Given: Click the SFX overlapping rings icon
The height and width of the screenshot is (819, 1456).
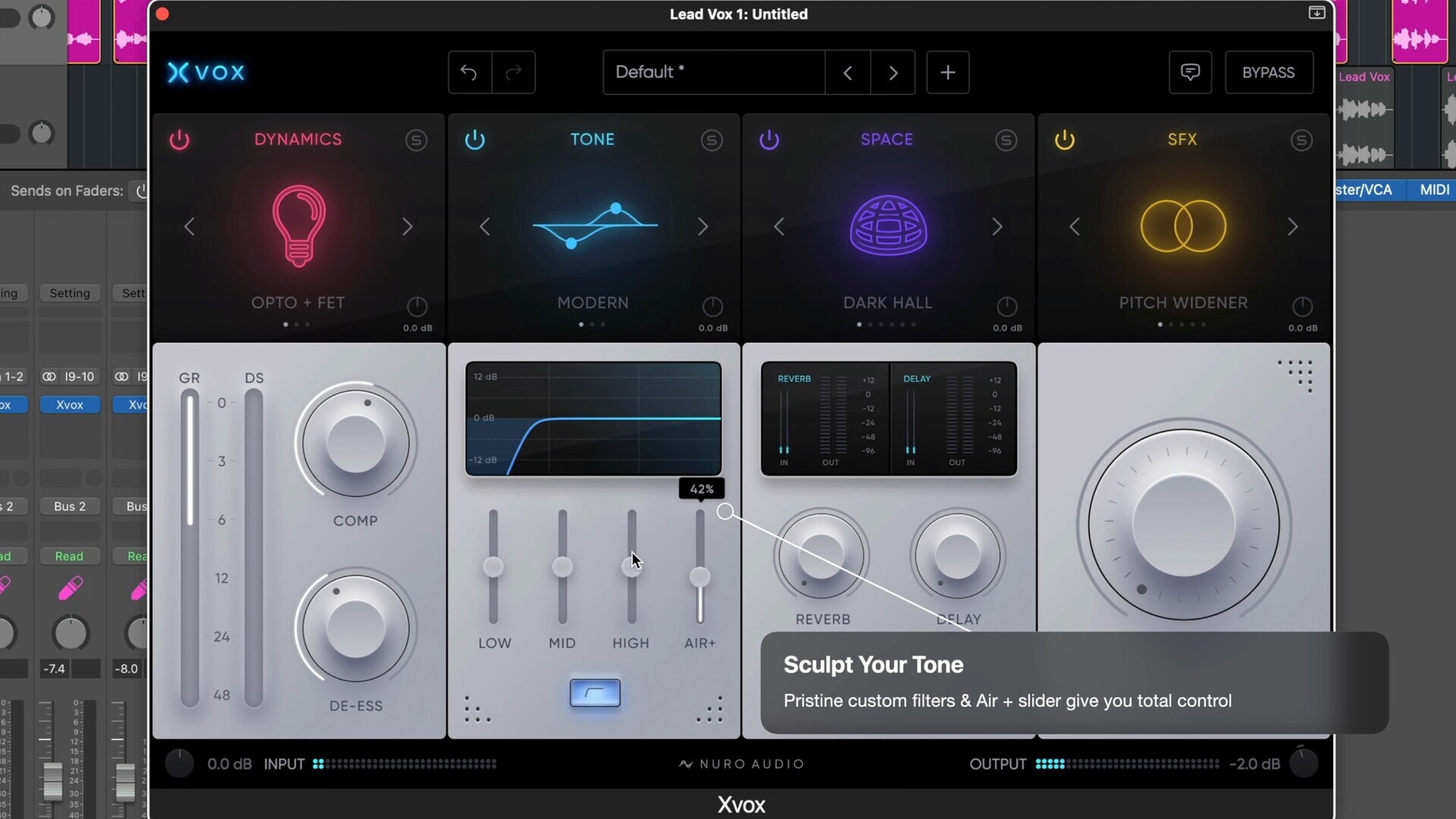Looking at the screenshot, I should [x=1183, y=226].
